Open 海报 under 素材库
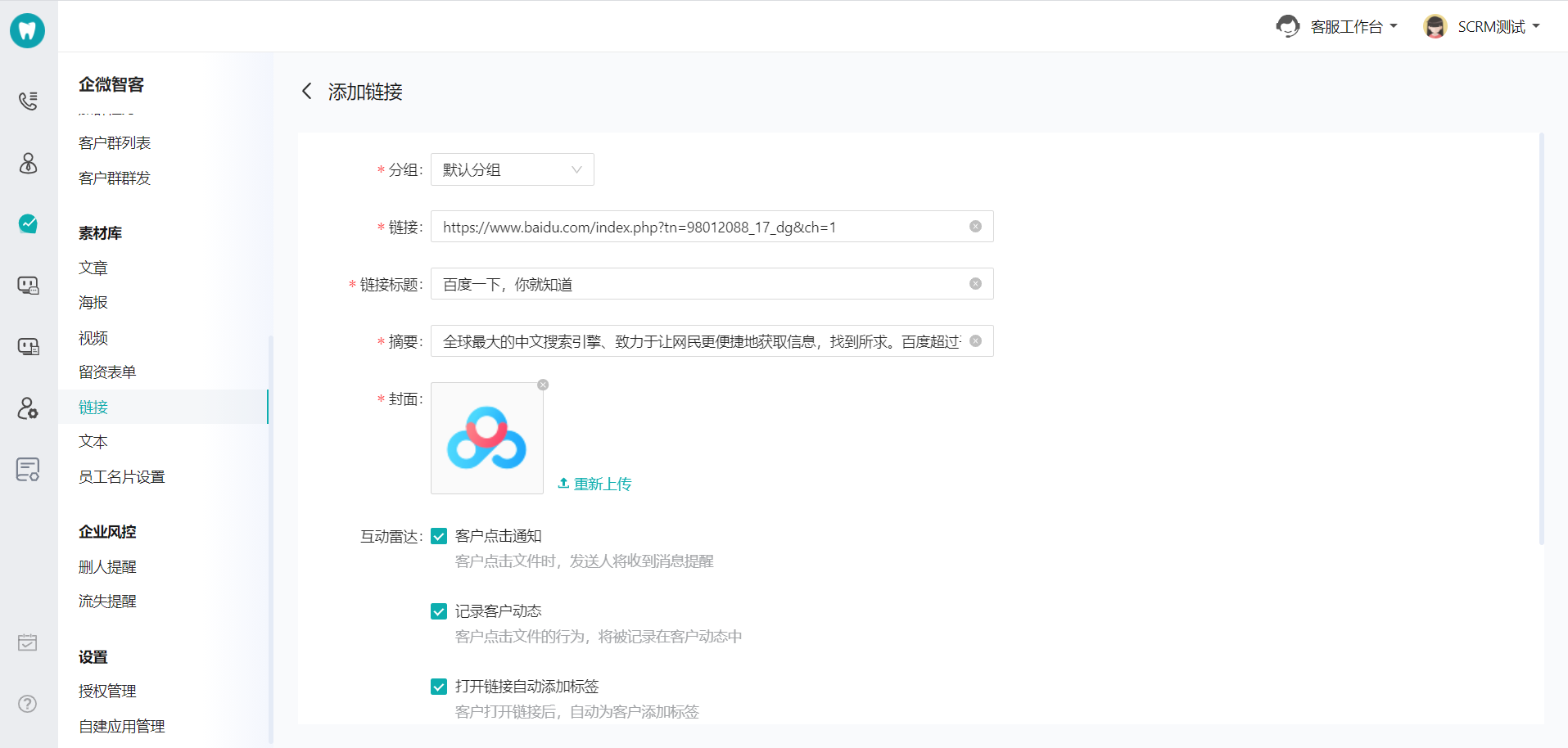 coord(93,303)
